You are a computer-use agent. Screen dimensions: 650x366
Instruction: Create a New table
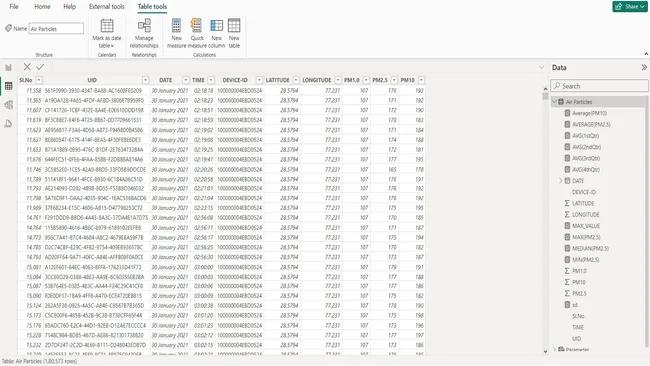(234, 33)
